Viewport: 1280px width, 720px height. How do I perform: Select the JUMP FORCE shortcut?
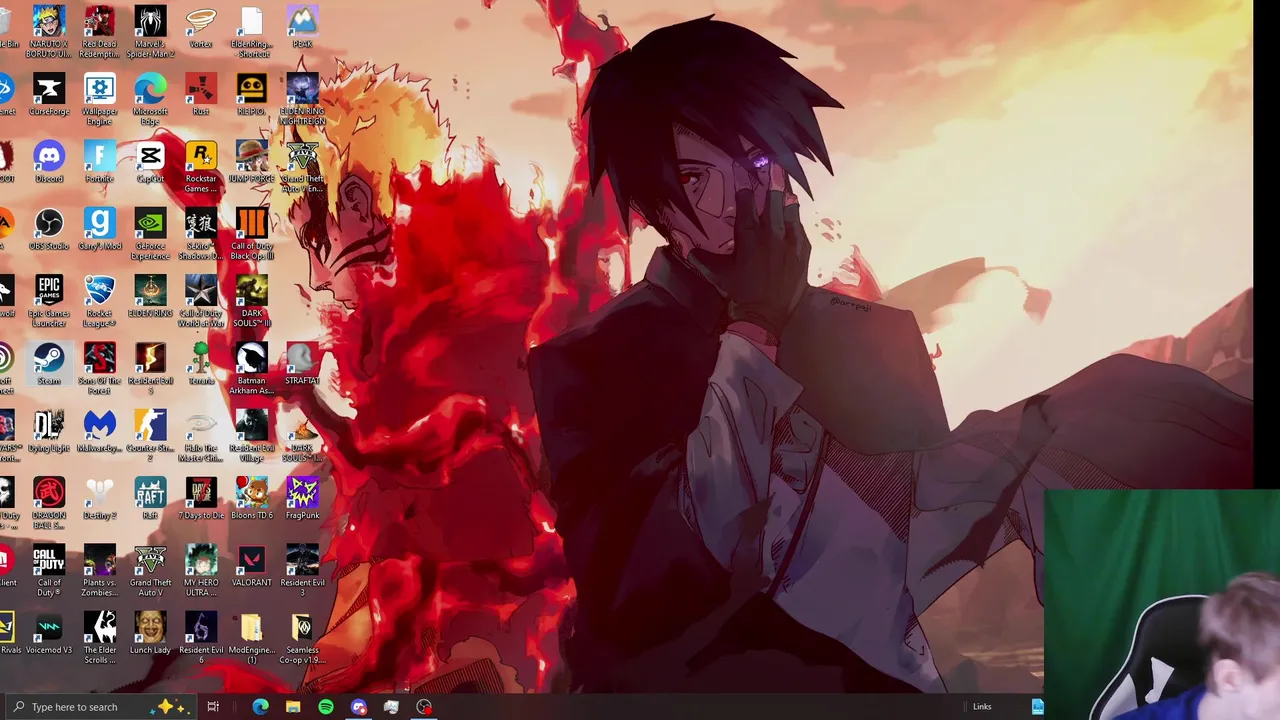click(251, 162)
